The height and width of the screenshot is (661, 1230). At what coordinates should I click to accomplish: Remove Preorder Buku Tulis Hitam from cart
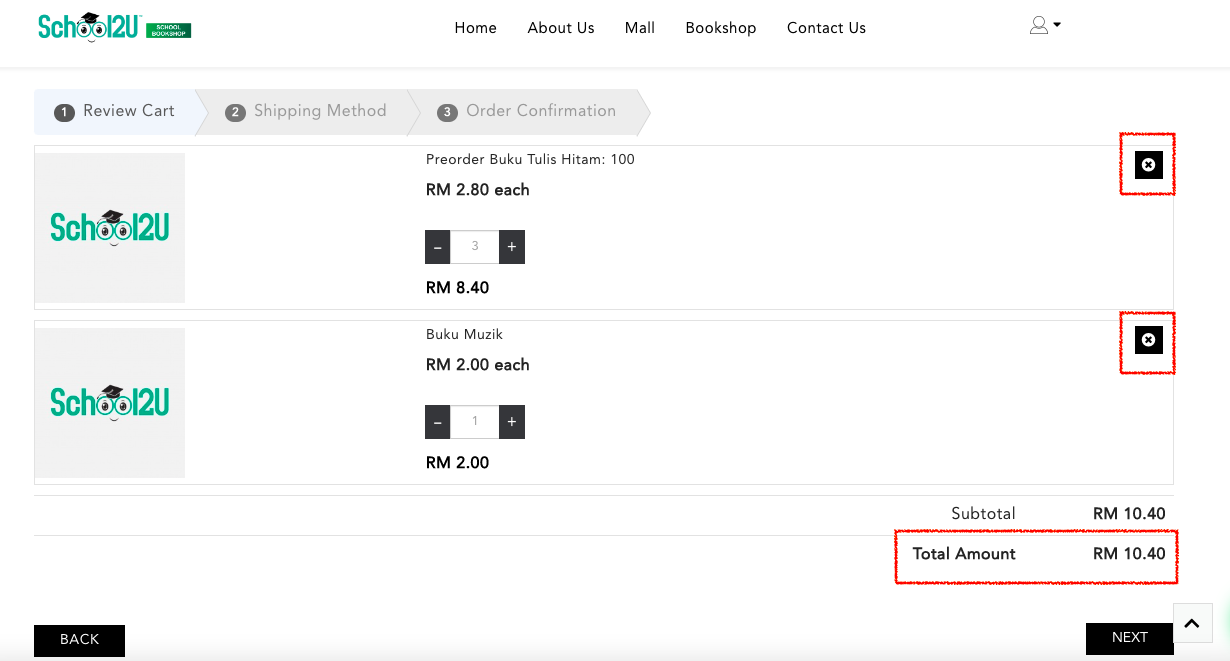tap(1148, 165)
